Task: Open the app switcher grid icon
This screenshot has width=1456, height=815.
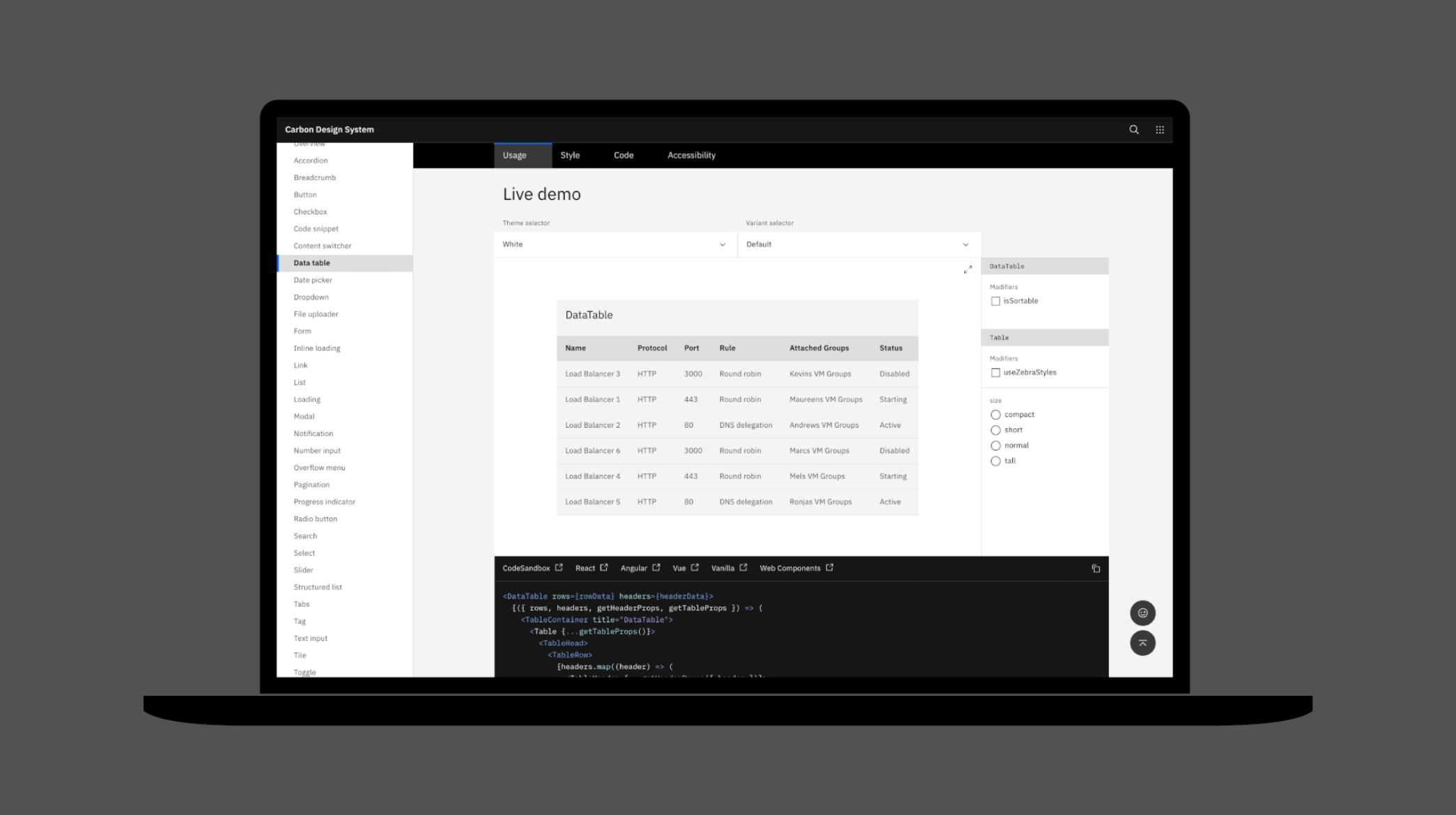Action: pyautogui.click(x=1160, y=130)
